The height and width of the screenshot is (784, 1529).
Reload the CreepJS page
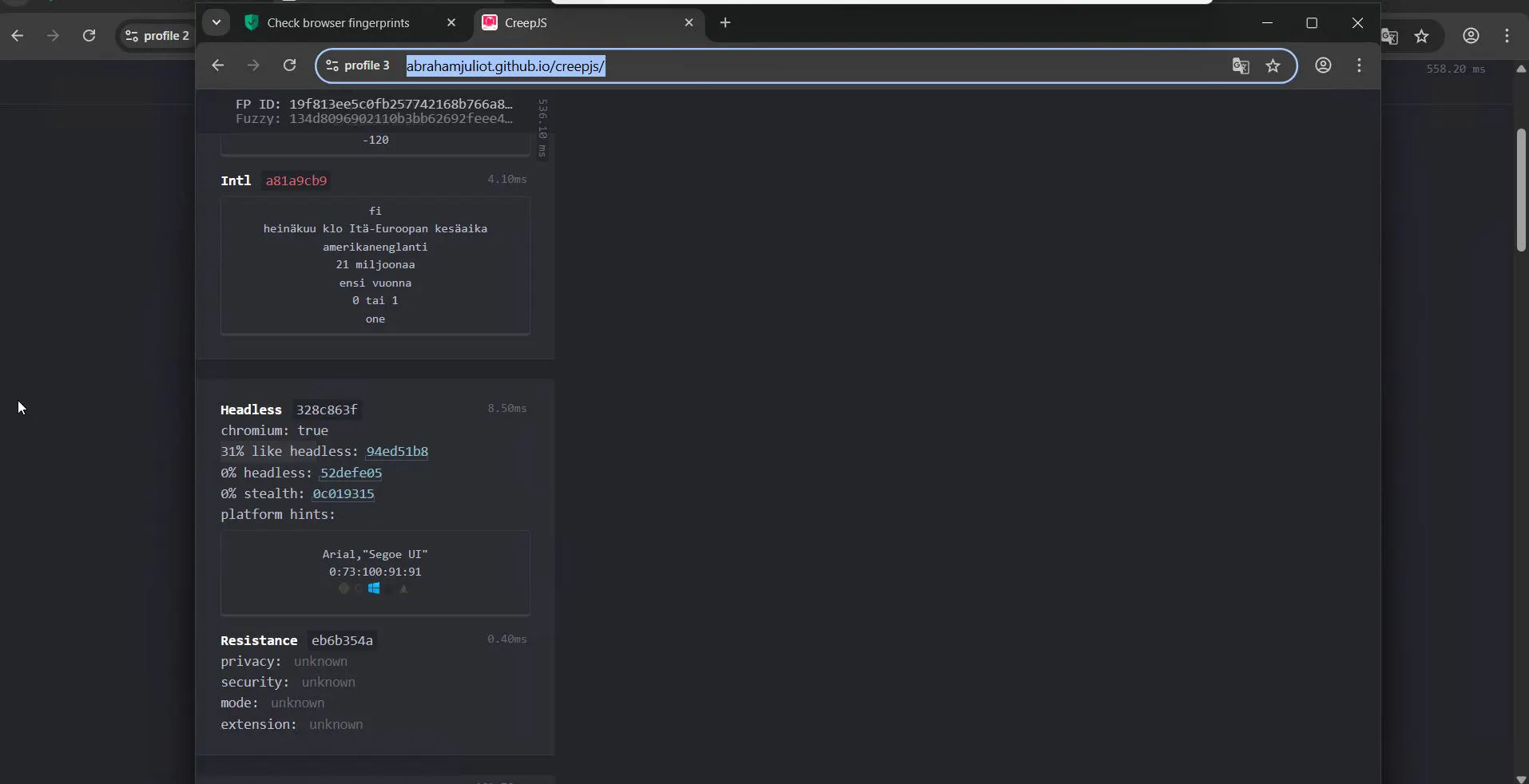[x=290, y=65]
